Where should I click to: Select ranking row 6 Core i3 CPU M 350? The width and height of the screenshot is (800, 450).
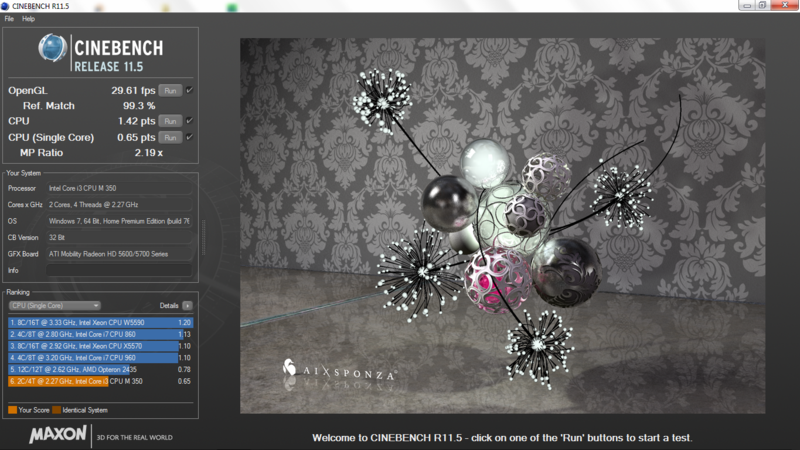coord(101,381)
